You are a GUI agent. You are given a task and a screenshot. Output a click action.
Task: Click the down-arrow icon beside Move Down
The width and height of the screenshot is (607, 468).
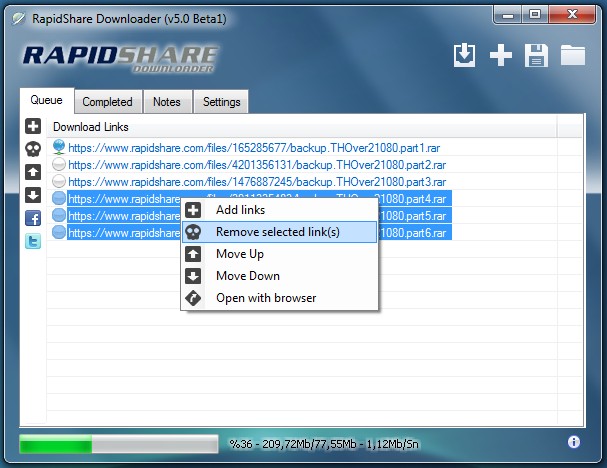(x=193, y=276)
